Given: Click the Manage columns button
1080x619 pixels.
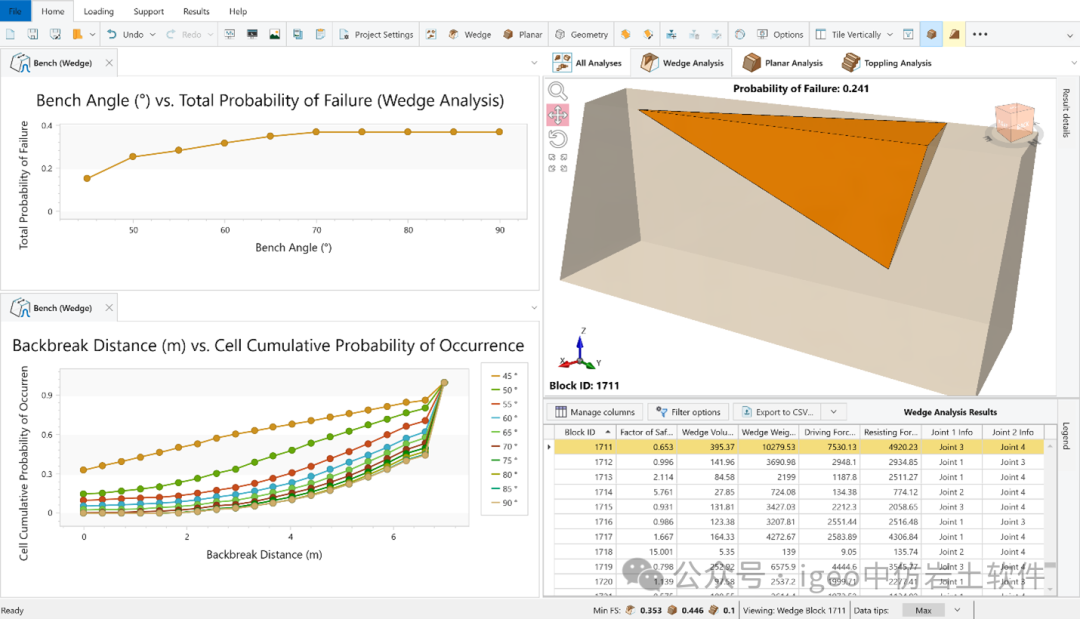Looking at the screenshot, I should click(x=595, y=412).
